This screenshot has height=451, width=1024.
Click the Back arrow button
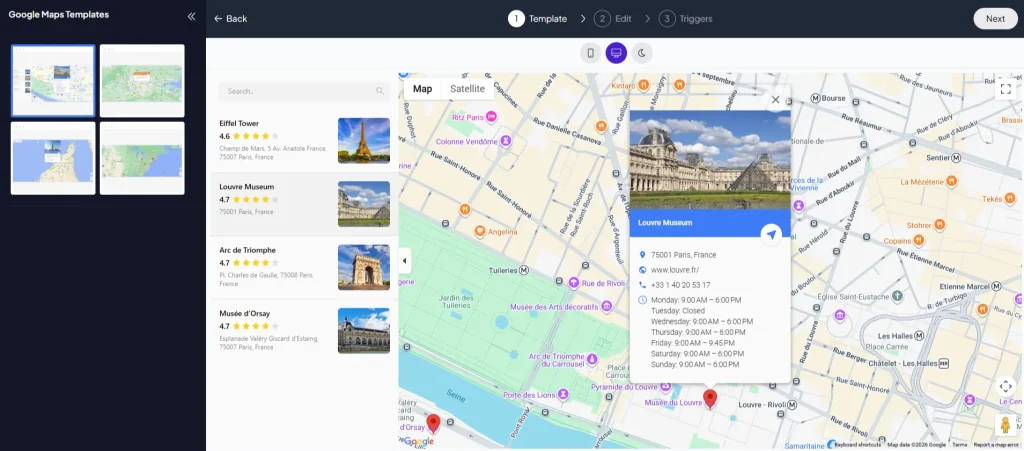230,19
